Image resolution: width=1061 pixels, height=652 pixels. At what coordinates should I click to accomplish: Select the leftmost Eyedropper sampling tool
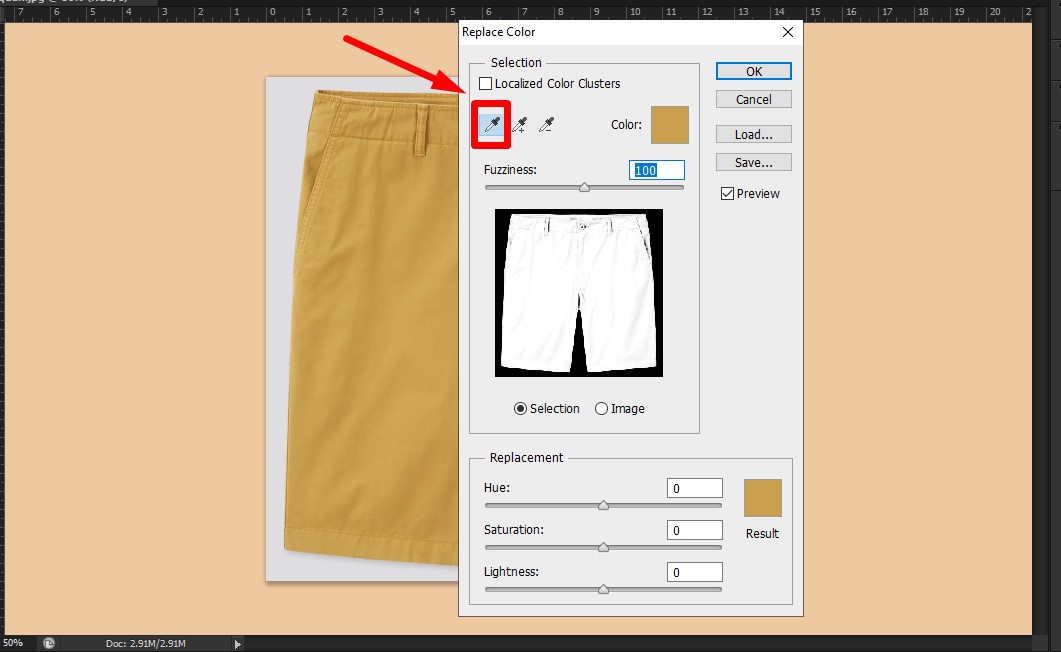pos(491,124)
